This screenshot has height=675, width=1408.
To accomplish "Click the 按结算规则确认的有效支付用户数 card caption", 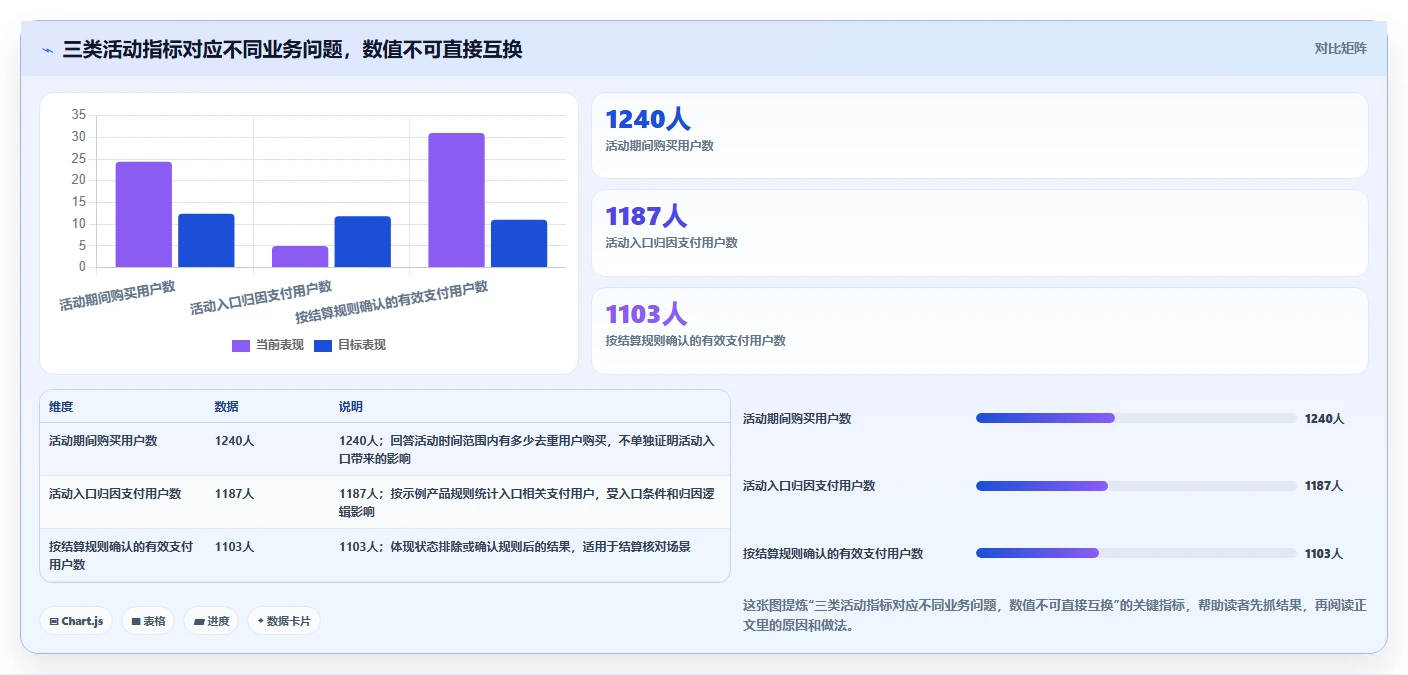I will [695, 341].
